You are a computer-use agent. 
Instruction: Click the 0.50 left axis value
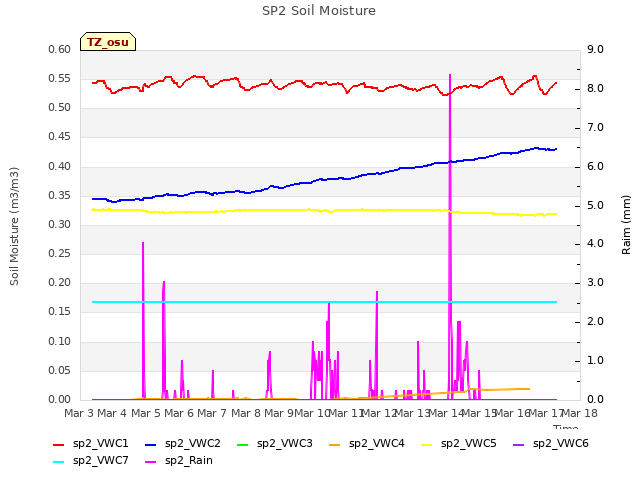click(x=60, y=108)
